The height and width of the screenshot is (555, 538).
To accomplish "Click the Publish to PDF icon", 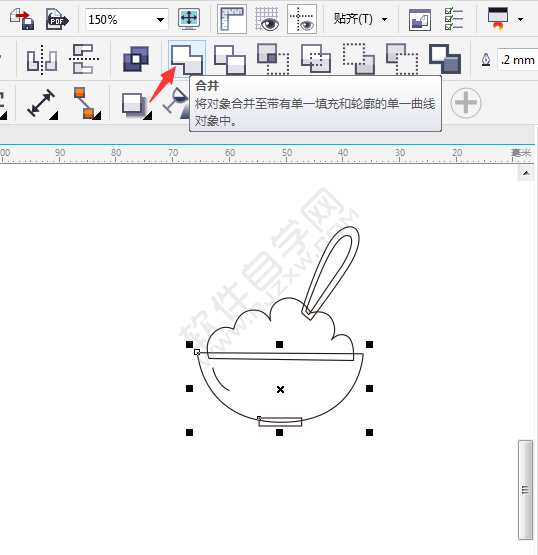I will tap(57, 19).
